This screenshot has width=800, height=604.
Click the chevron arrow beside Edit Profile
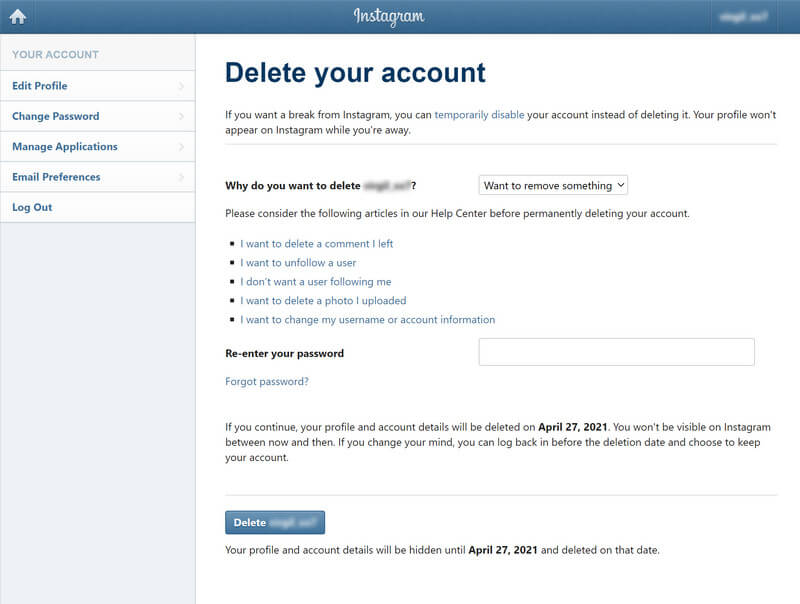[x=181, y=86]
